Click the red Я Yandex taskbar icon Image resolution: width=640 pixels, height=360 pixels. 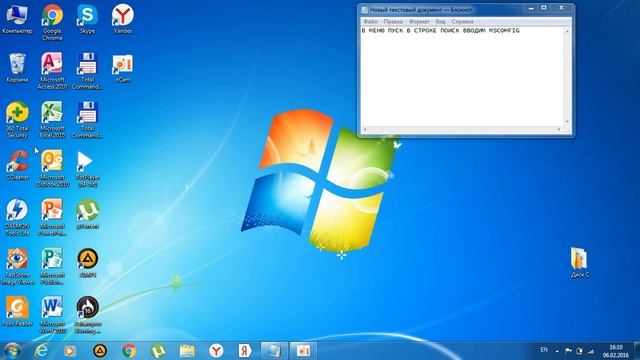click(x=245, y=351)
